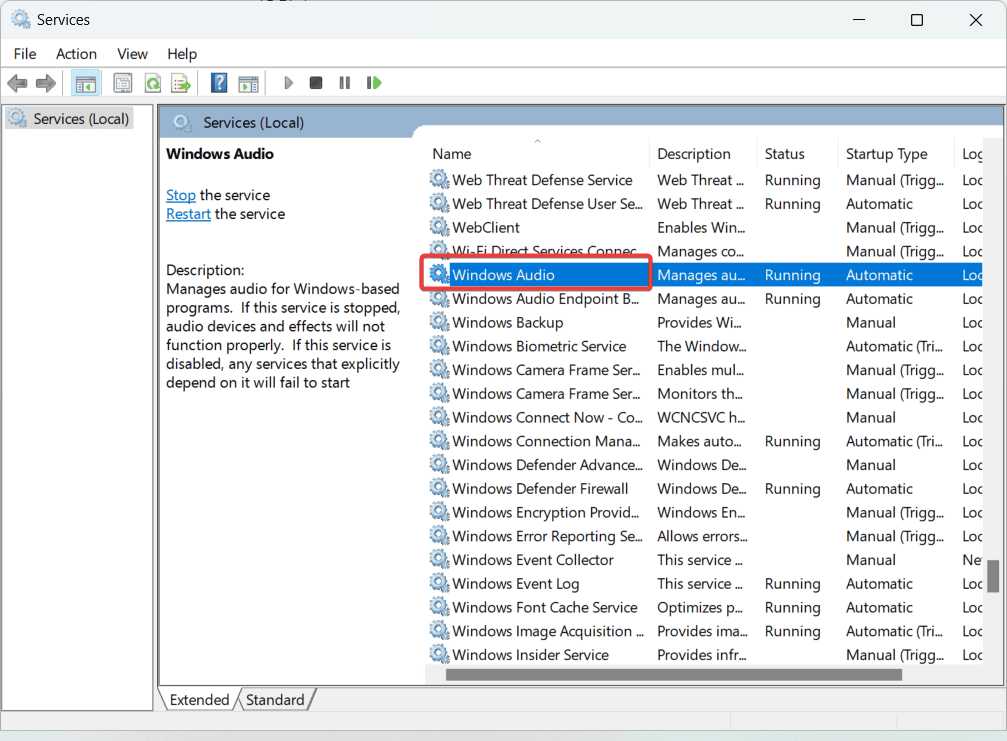The image size is (1007, 741).
Task: Click gear icon of Windows Defender Firewall
Action: [440, 488]
